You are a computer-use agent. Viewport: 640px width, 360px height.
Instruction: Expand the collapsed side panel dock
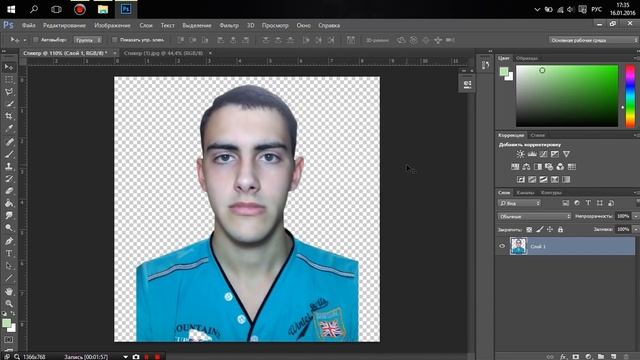click(490, 51)
